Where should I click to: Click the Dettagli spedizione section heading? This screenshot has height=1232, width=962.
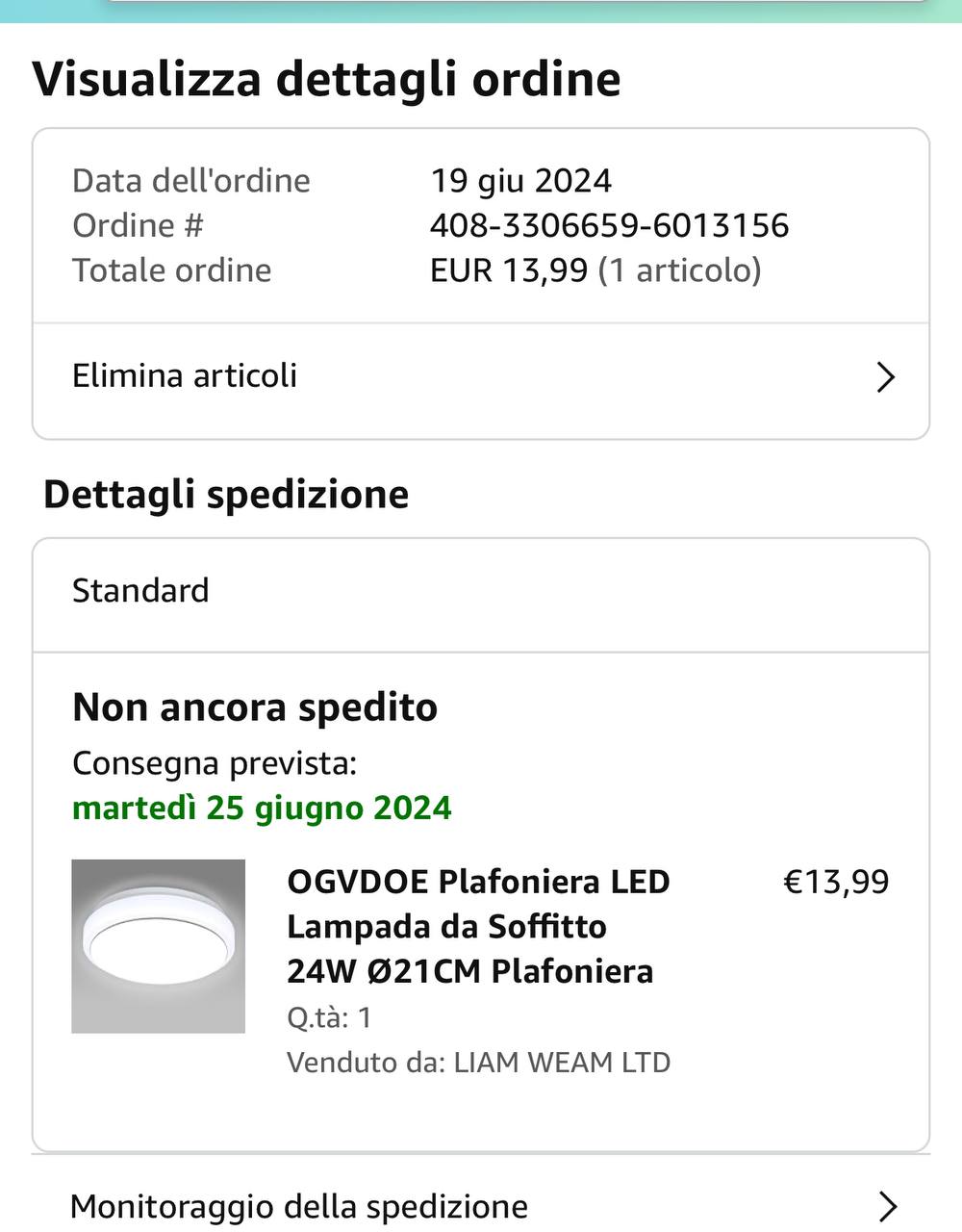(x=226, y=495)
